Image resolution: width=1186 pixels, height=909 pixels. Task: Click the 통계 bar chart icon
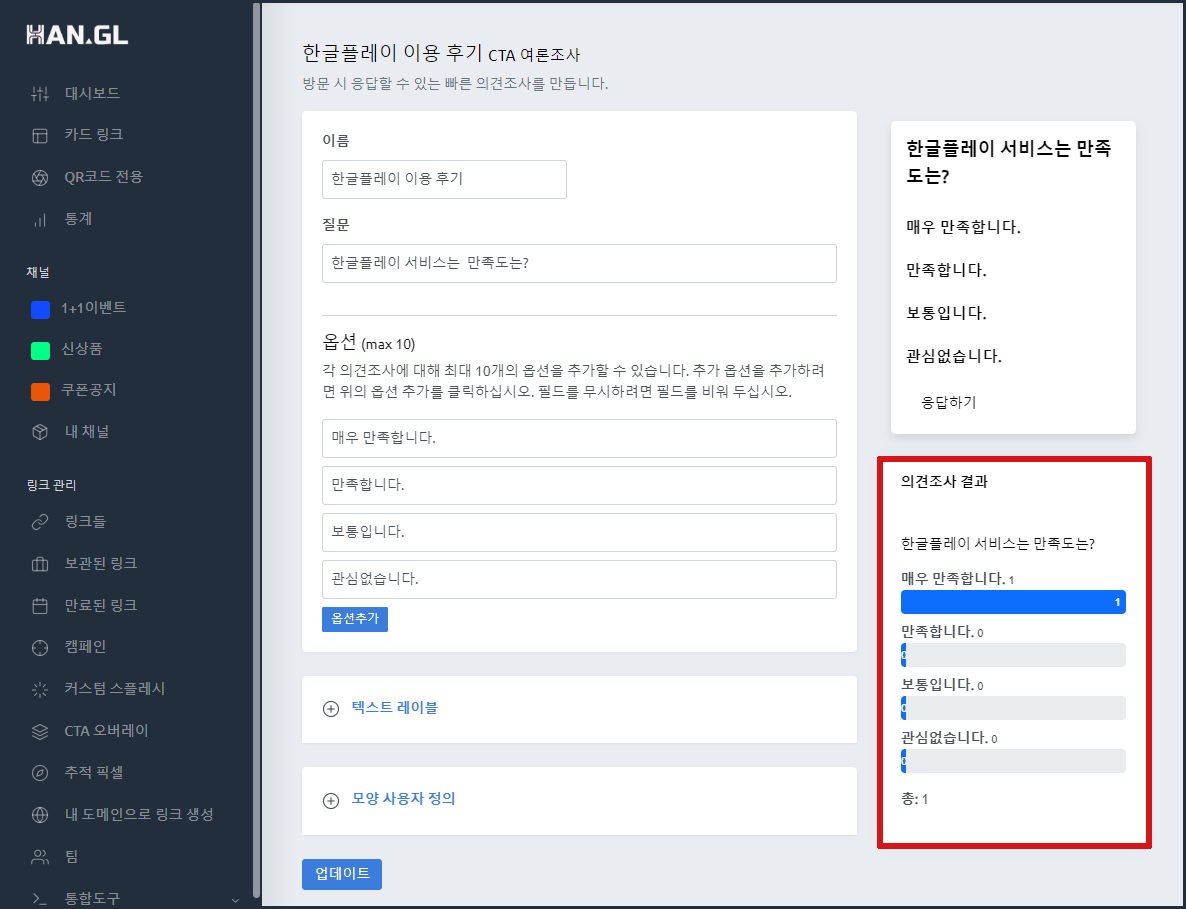click(40, 220)
